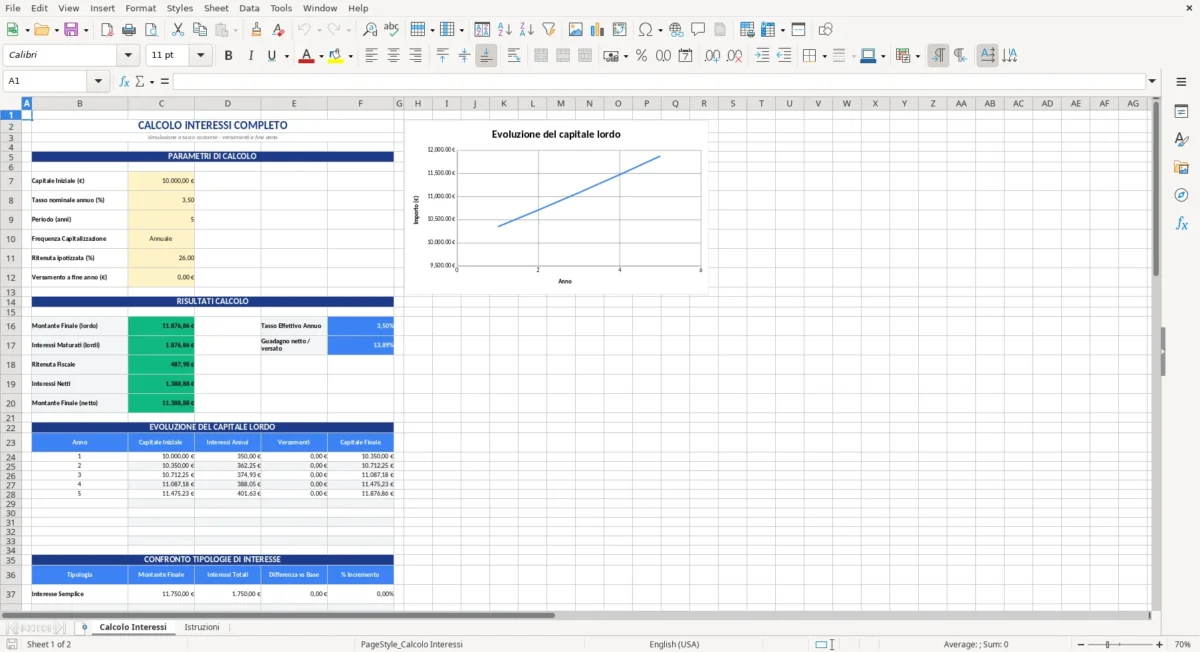The image size is (1200, 652).
Task: Open the Special Character dropdown arrow
Action: pos(660,30)
